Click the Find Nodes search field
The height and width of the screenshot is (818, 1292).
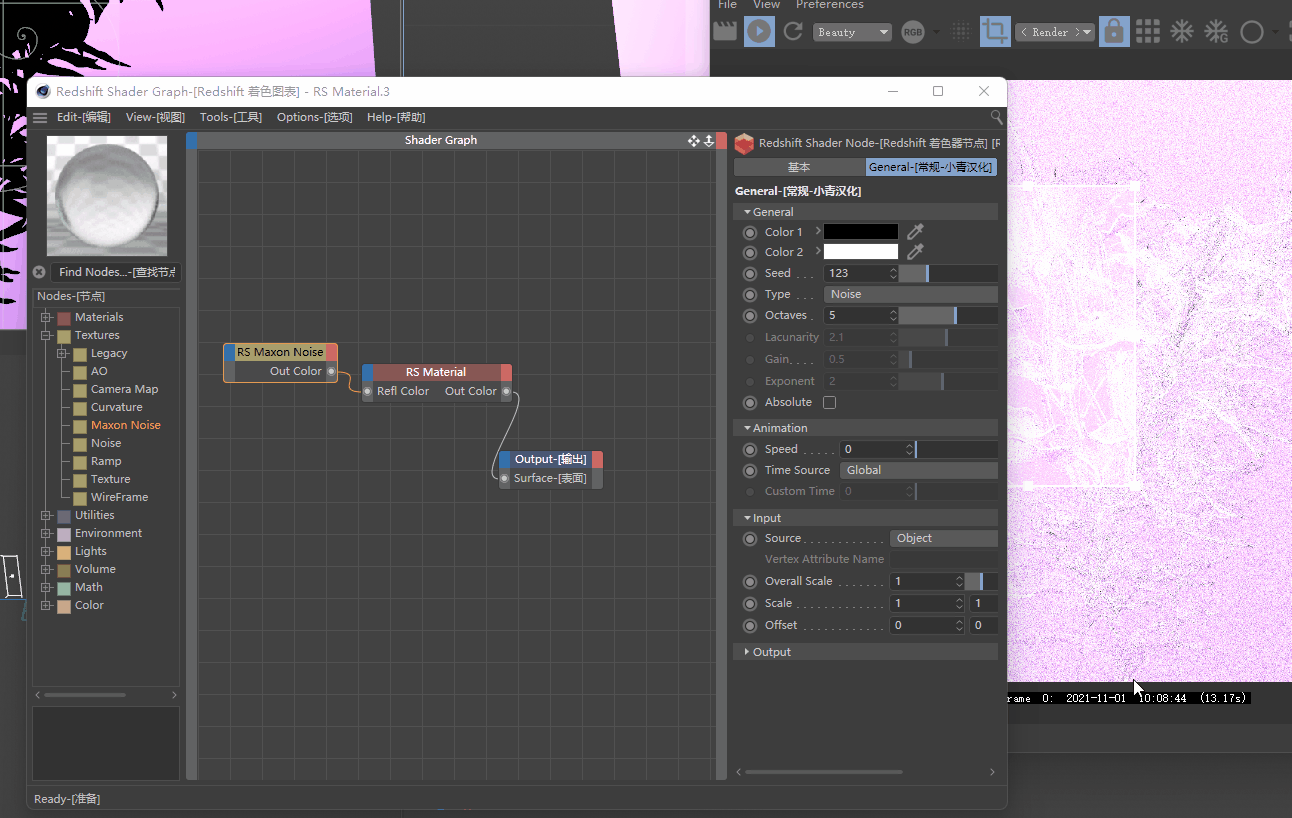117,272
